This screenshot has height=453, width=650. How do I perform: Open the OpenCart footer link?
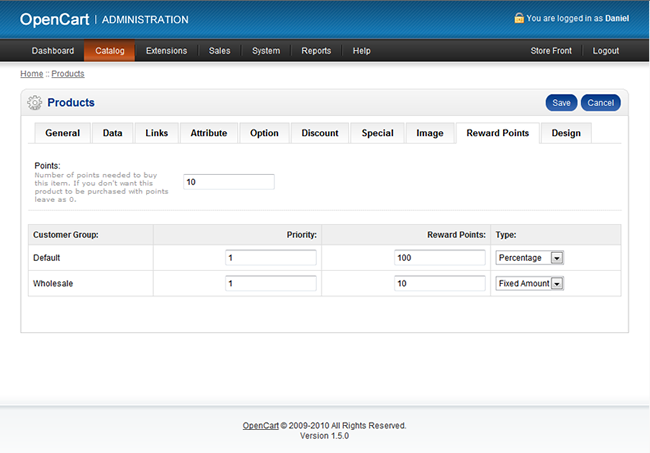(x=261, y=426)
